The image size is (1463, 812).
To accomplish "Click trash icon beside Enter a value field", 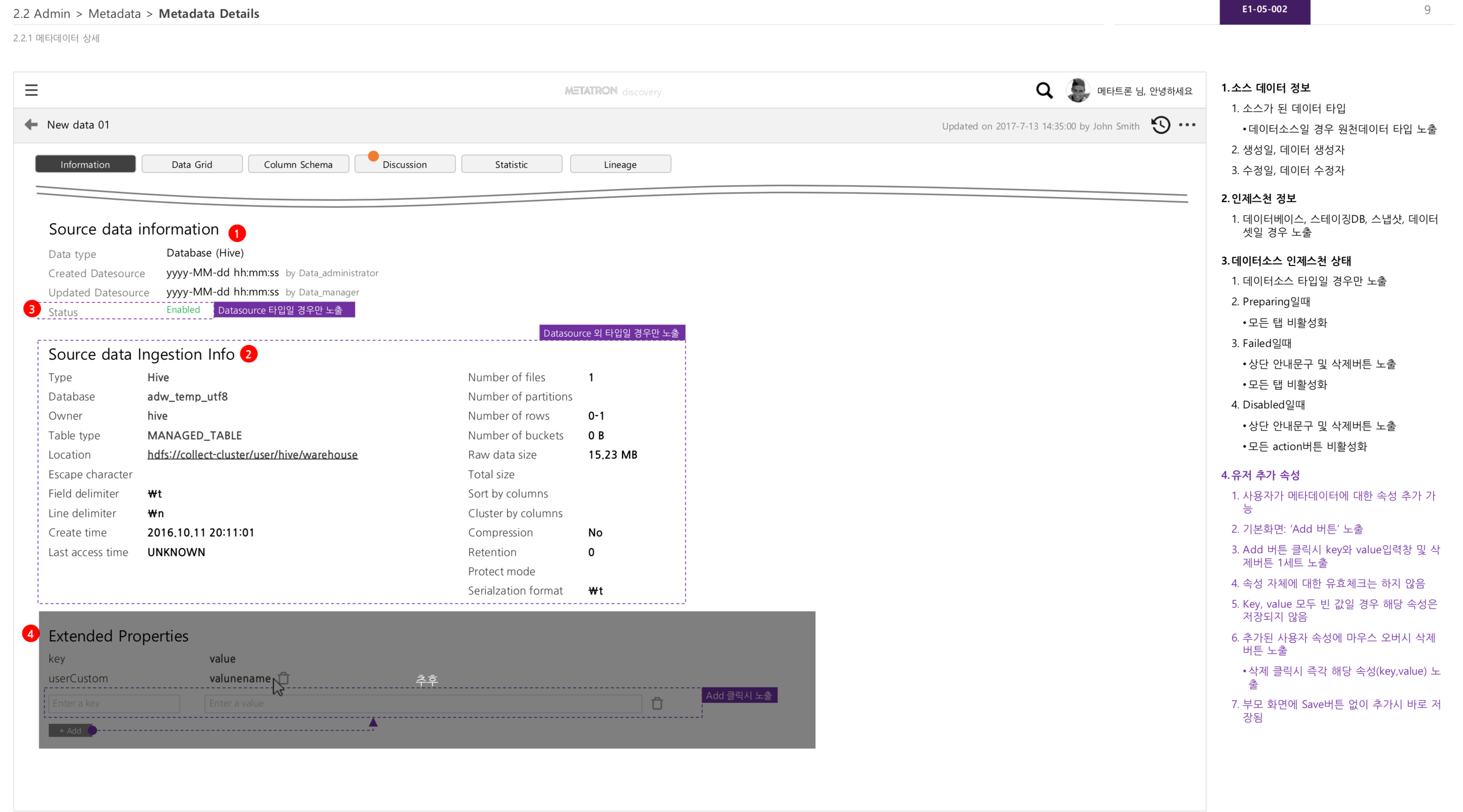I will [x=657, y=704].
